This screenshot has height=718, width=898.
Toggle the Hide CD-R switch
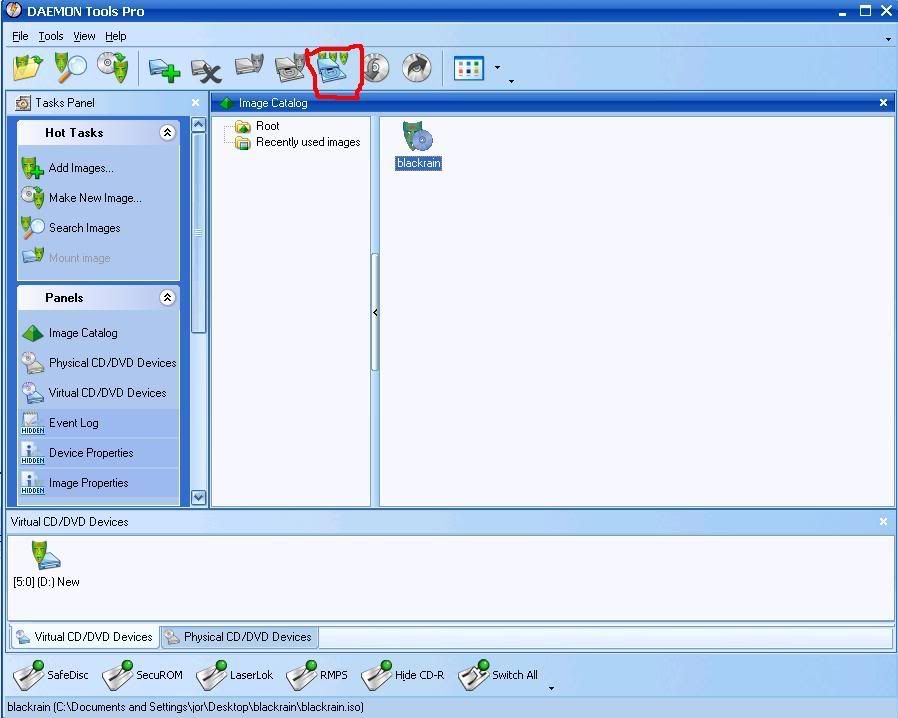coord(403,675)
